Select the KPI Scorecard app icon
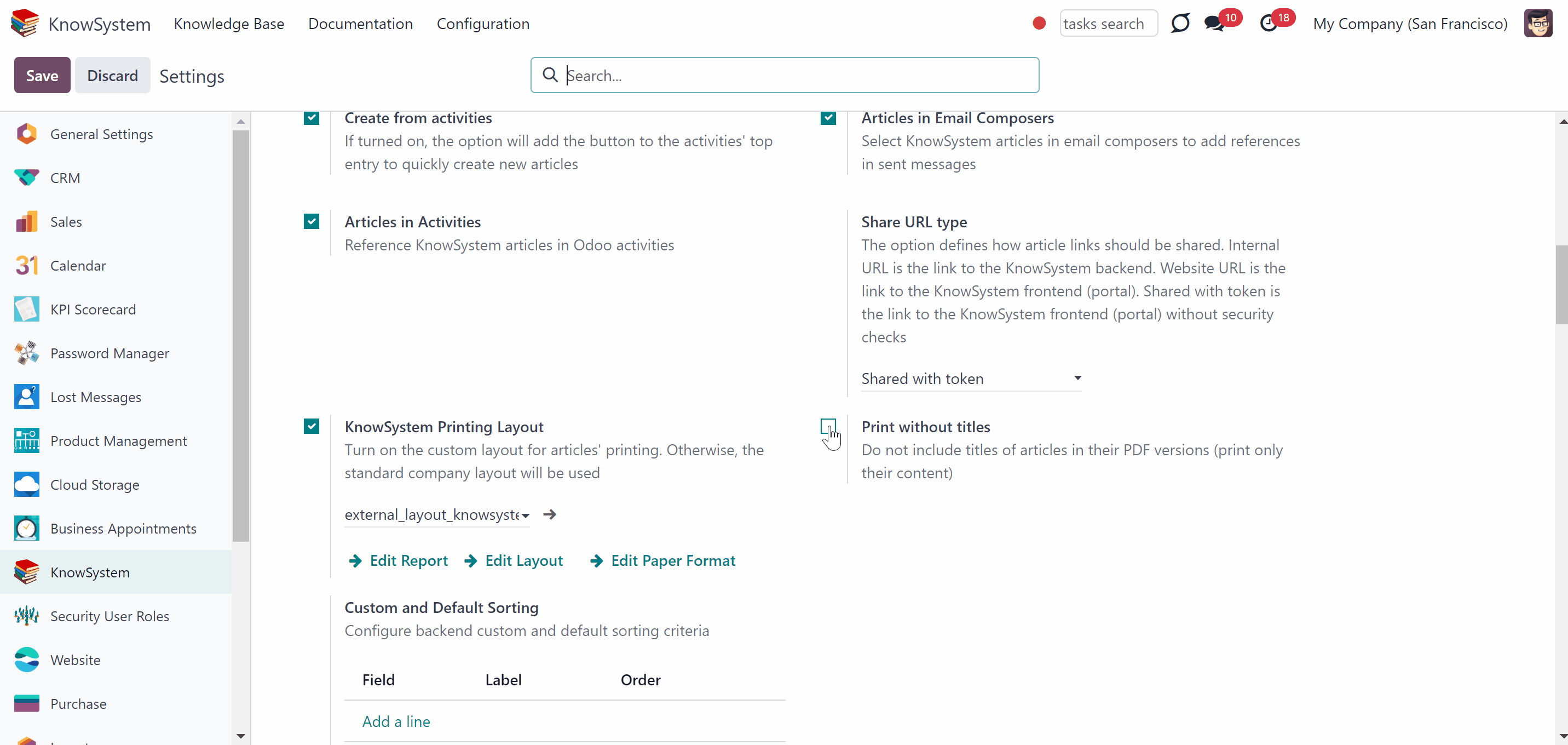Viewport: 1568px width, 745px height. [27, 310]
